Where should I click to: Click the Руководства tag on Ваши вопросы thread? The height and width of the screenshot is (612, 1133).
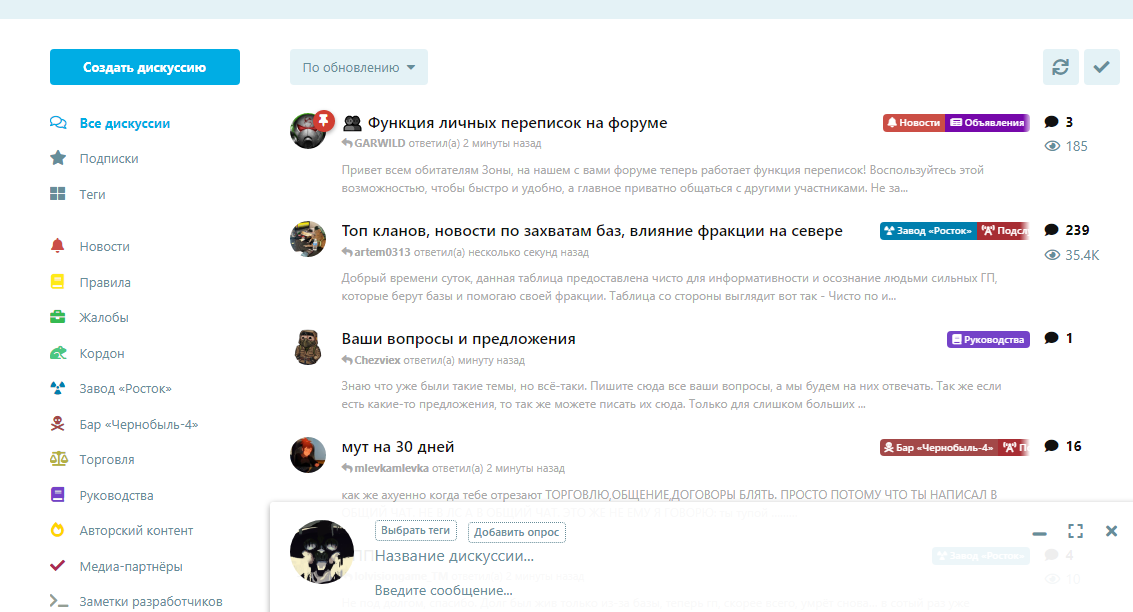click(x=988, y=339)
